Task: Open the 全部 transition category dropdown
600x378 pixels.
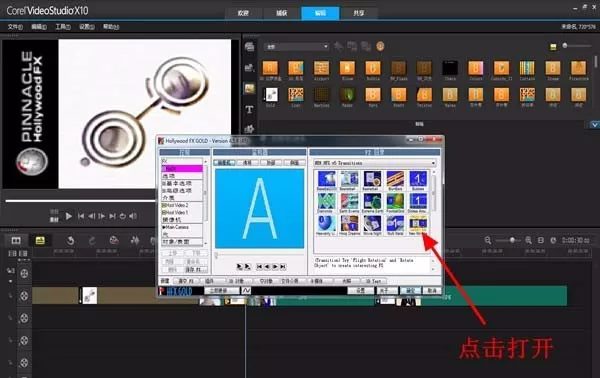Action: coord(297,47)
